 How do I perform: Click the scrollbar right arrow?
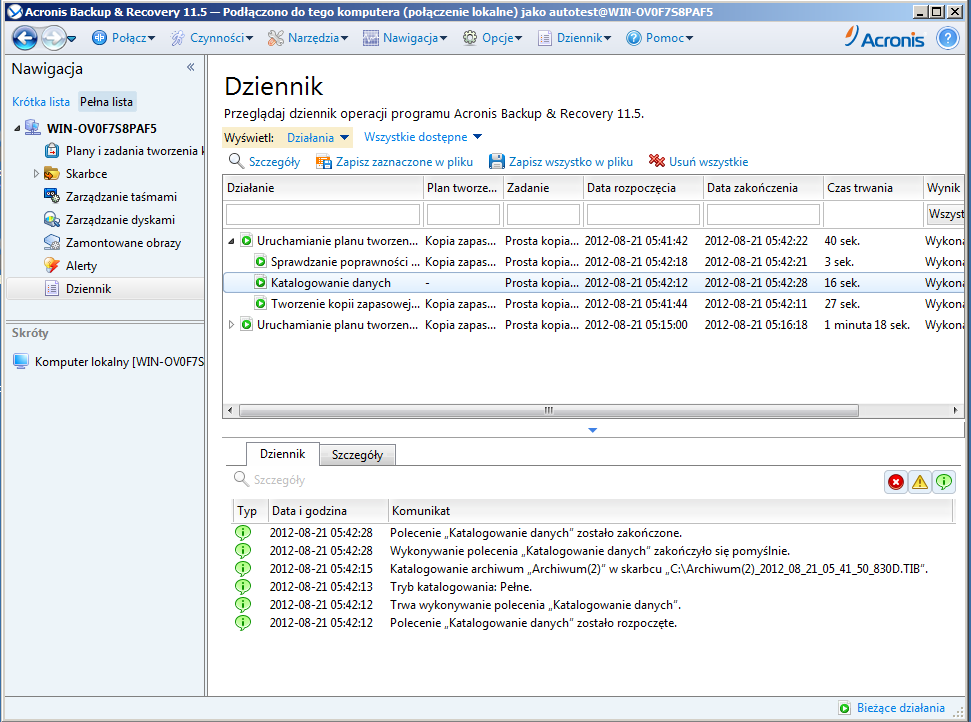click(955, 410)
